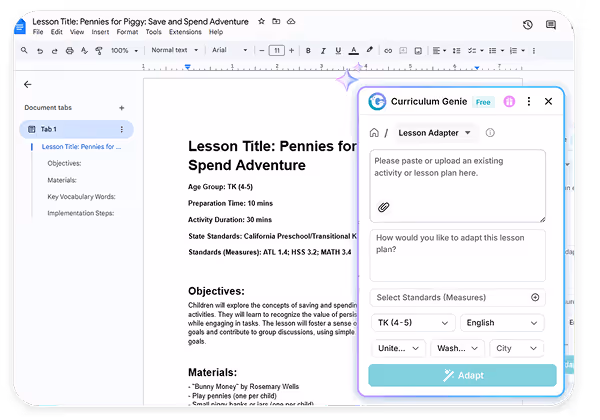Star the document

coord(261,21)
